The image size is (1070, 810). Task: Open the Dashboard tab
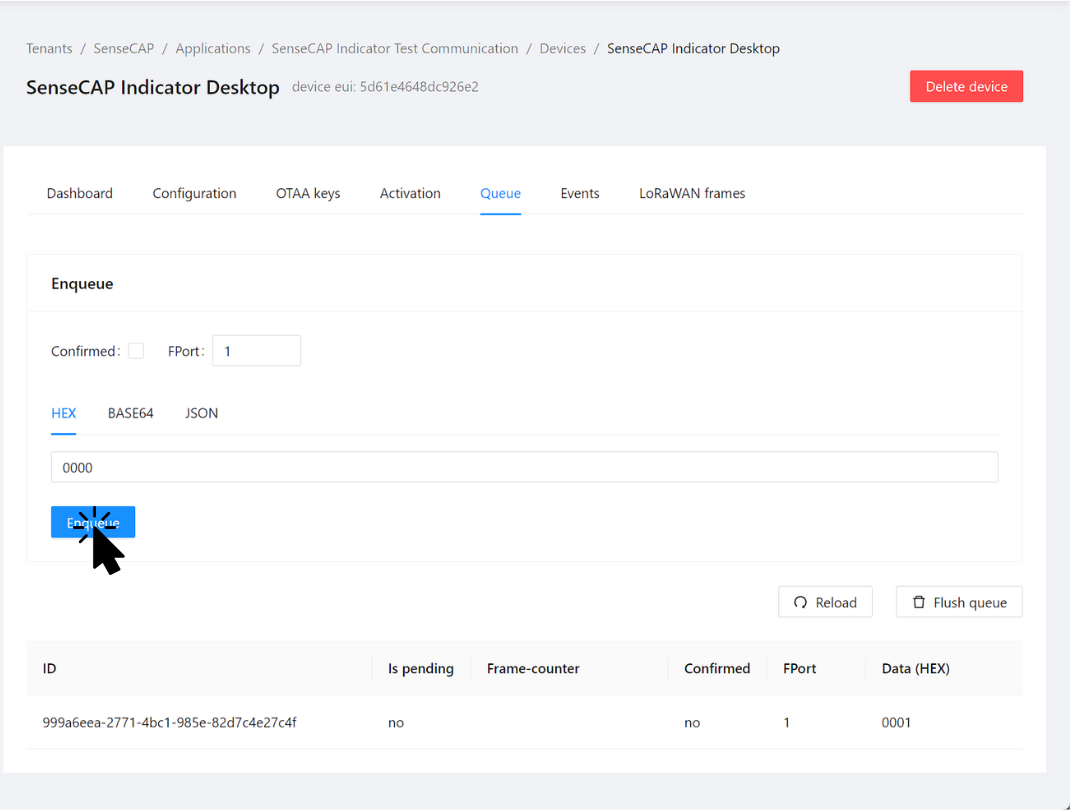pos(80,193)
